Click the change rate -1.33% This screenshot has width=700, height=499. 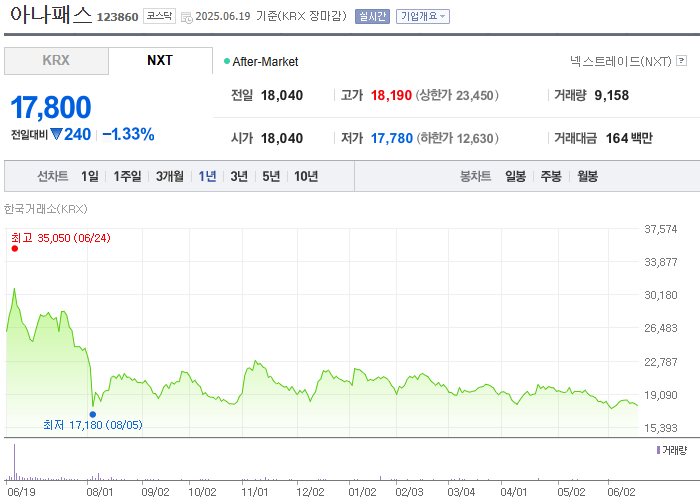click(128, 134)
